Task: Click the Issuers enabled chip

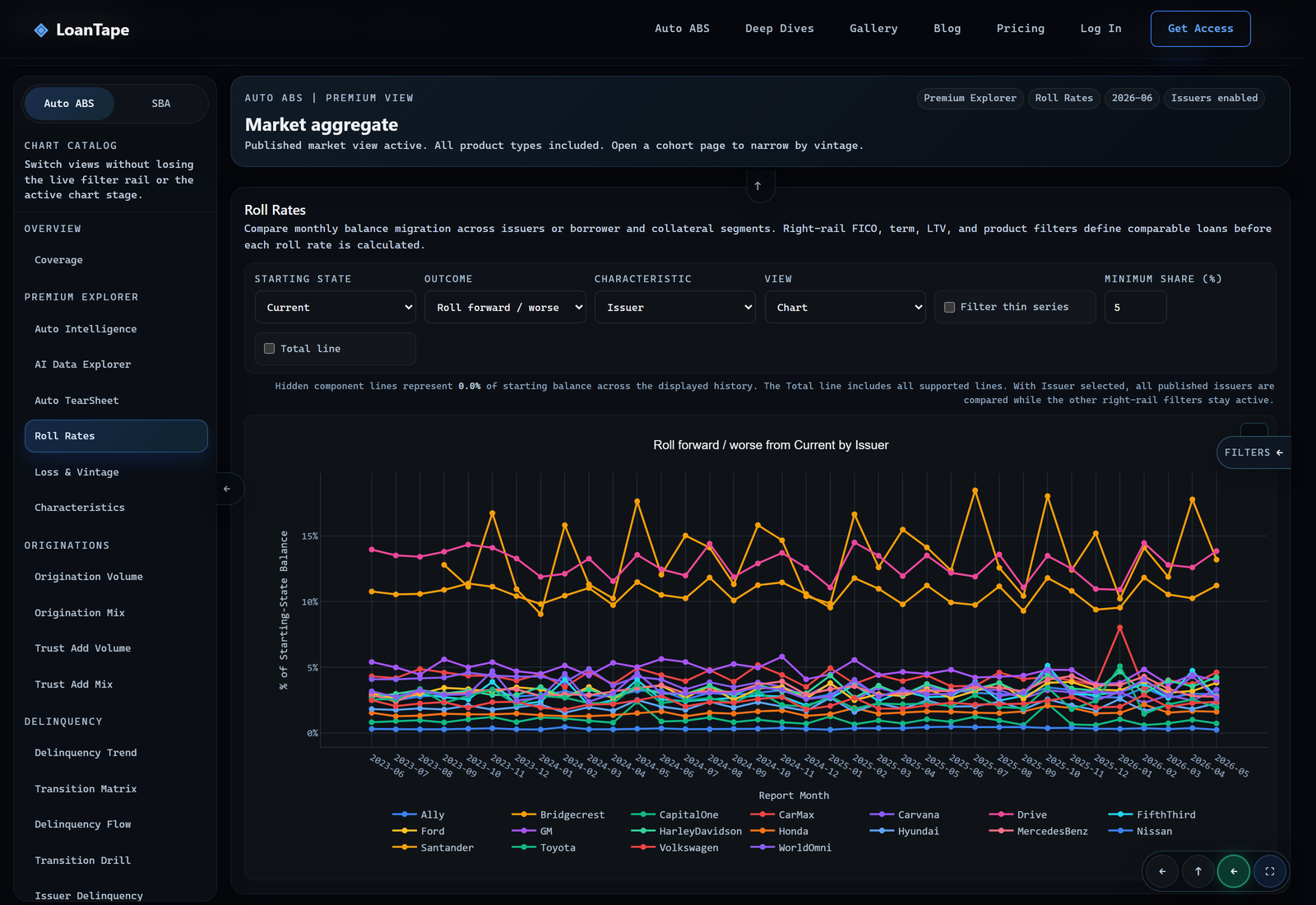Action: click(1214, 98)
